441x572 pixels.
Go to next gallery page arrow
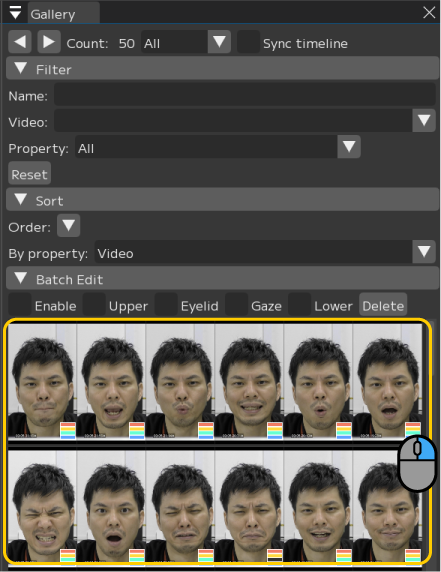click(49, 42)
